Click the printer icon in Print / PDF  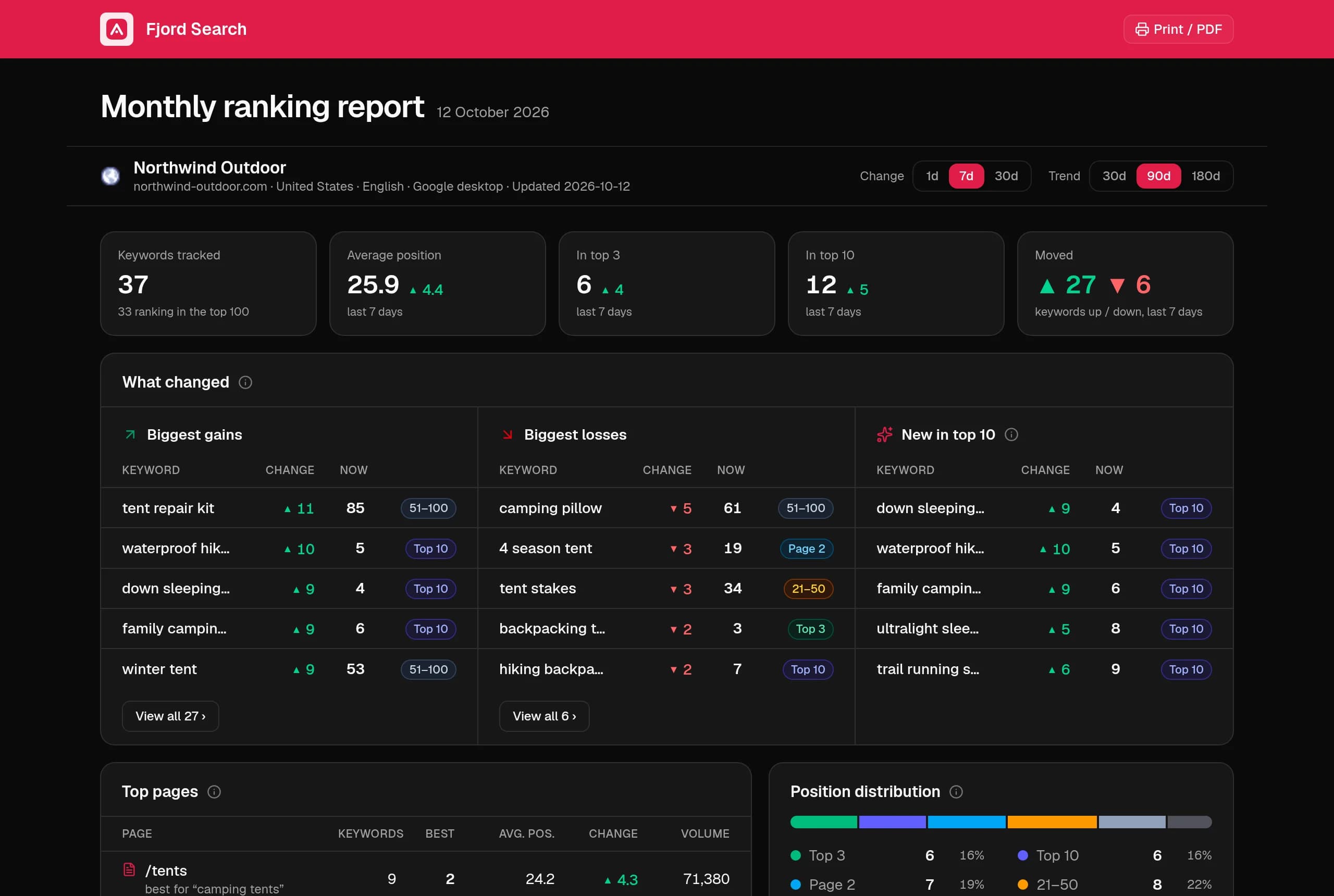coord(1141,30)
